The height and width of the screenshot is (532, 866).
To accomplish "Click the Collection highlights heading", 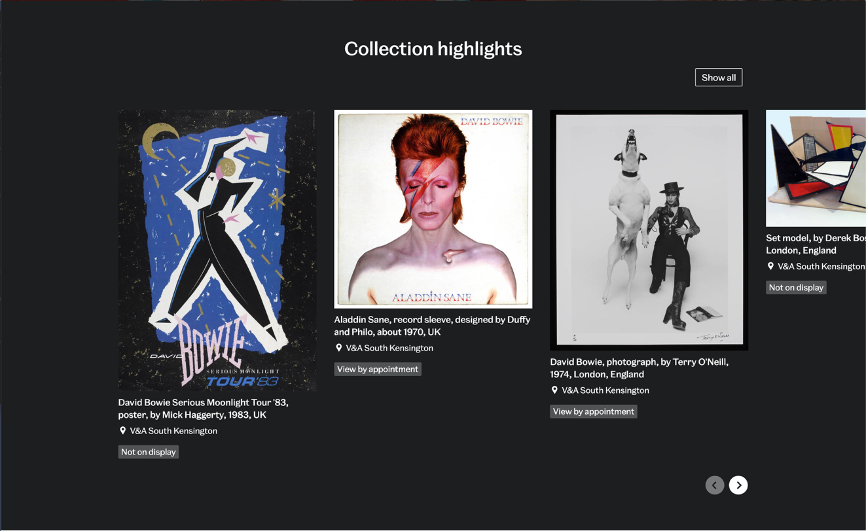I will coord(433,49).
